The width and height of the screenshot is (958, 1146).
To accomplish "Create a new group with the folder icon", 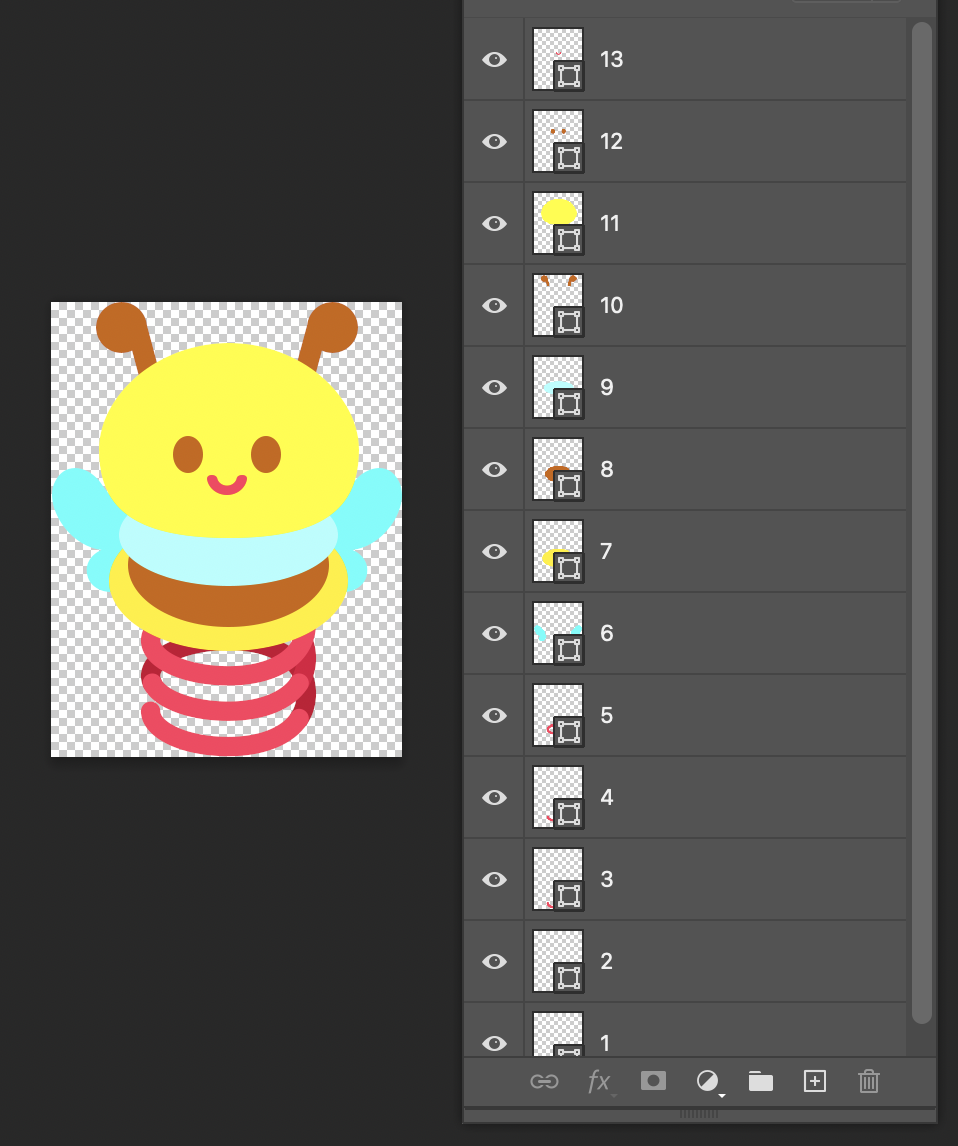I will [x=760, y=1081].
